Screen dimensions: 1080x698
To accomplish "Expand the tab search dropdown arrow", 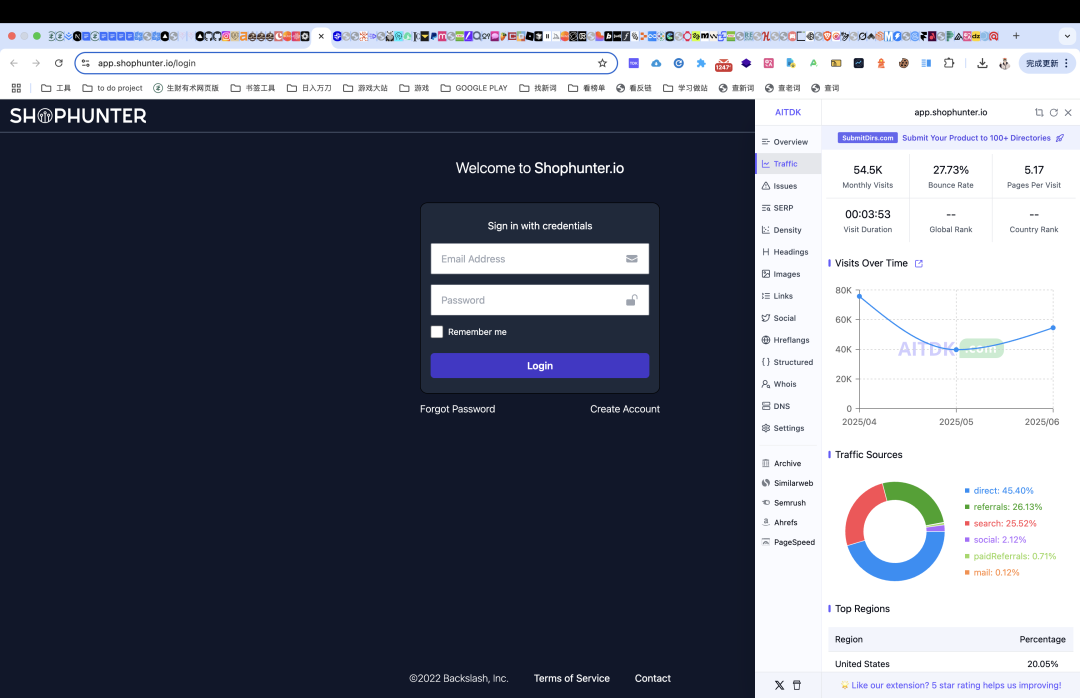I will pos(1068,36).
